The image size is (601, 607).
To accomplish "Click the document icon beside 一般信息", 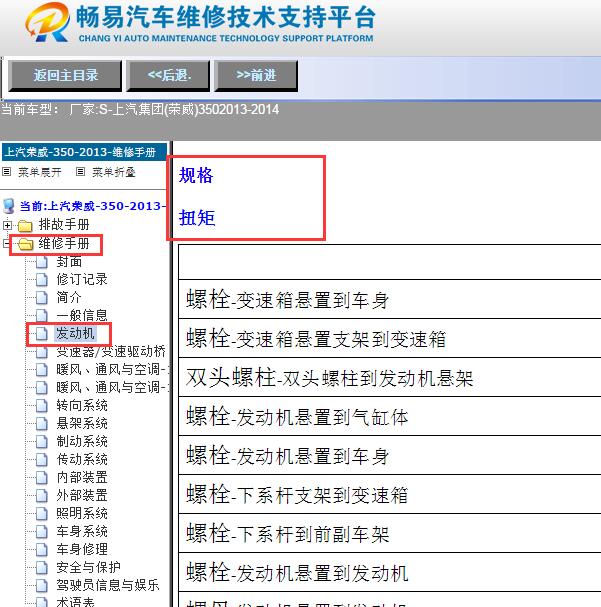I will coord(41,316).
